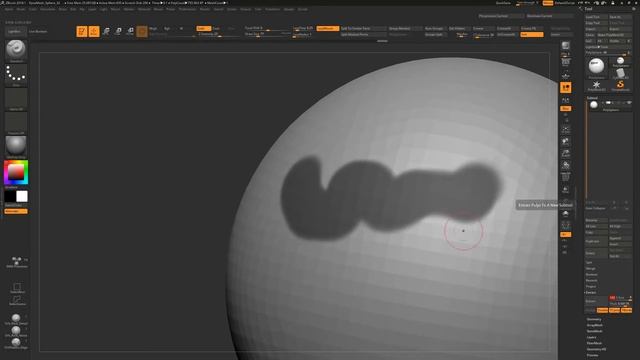Click the Auto Groups button
Screen dimensions: 640x360
435,29
